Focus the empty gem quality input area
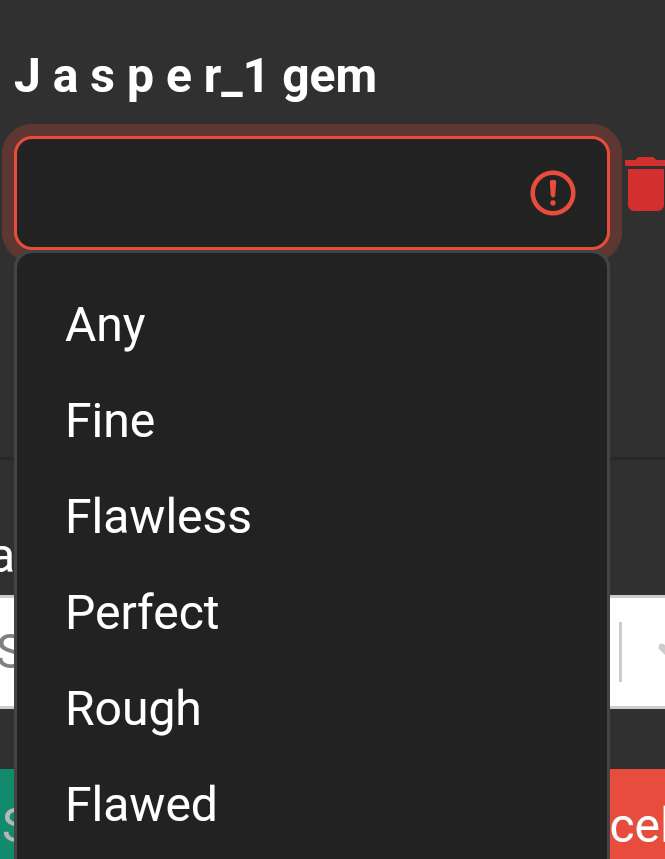This screenshot has width=665, height=859. (x=270, y=192)
